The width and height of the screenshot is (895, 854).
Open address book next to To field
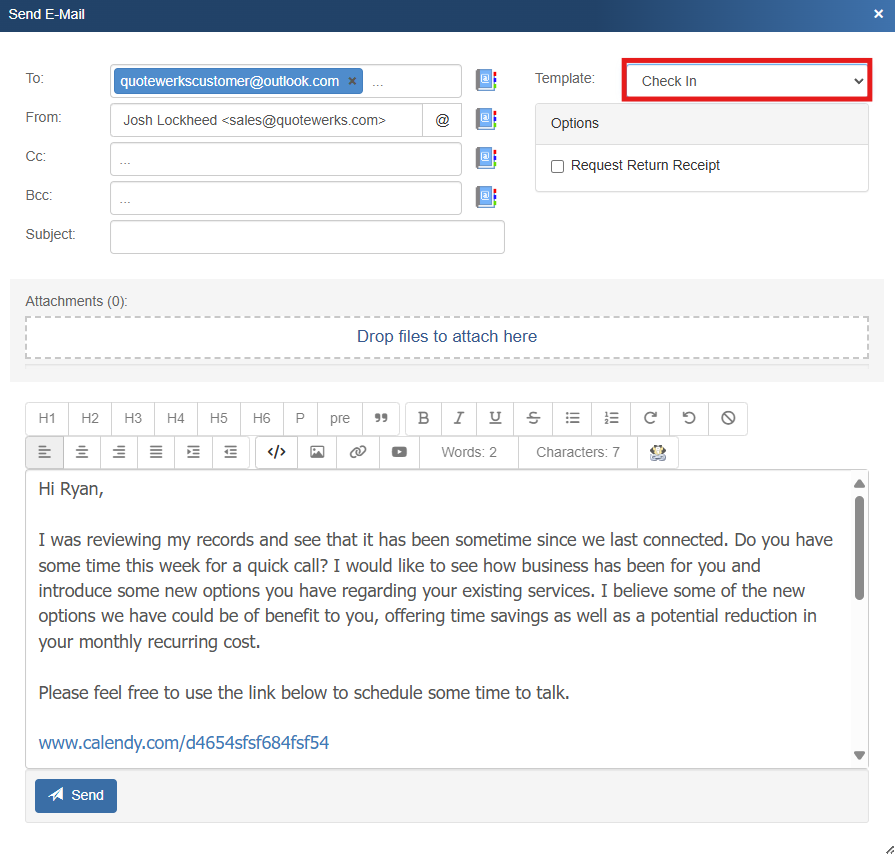[486, 81]
